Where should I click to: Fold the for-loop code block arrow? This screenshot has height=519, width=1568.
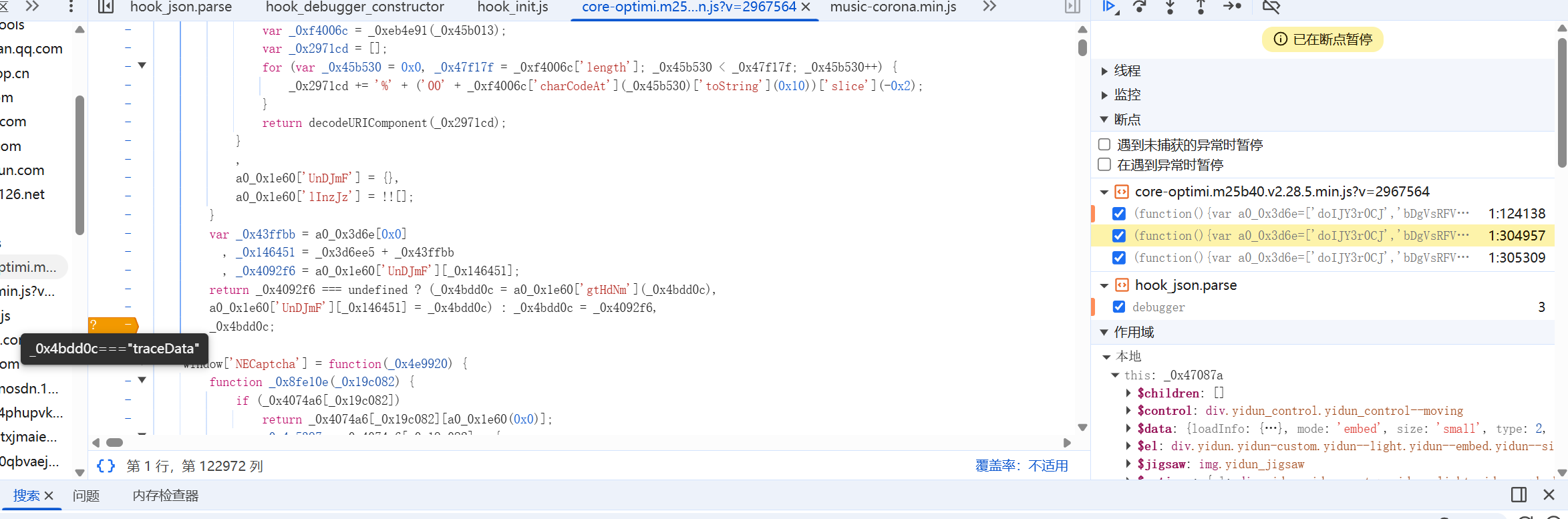pos(142,65)
